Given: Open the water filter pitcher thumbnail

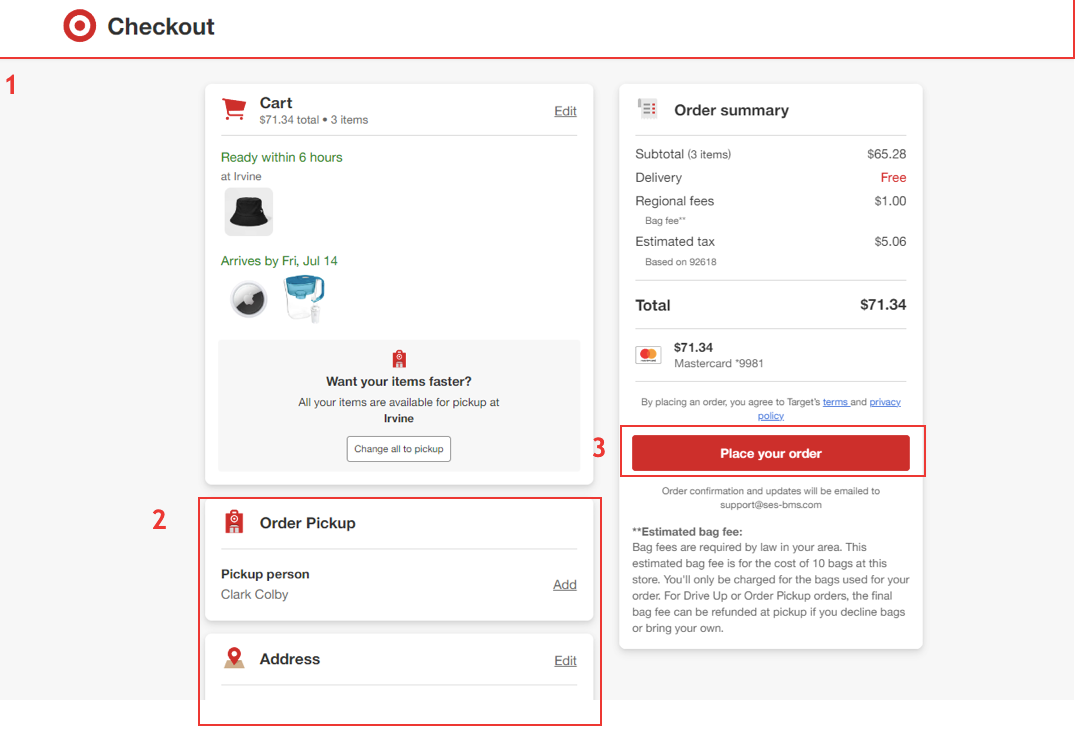Looking at the screenshot, I should point(304,298).
